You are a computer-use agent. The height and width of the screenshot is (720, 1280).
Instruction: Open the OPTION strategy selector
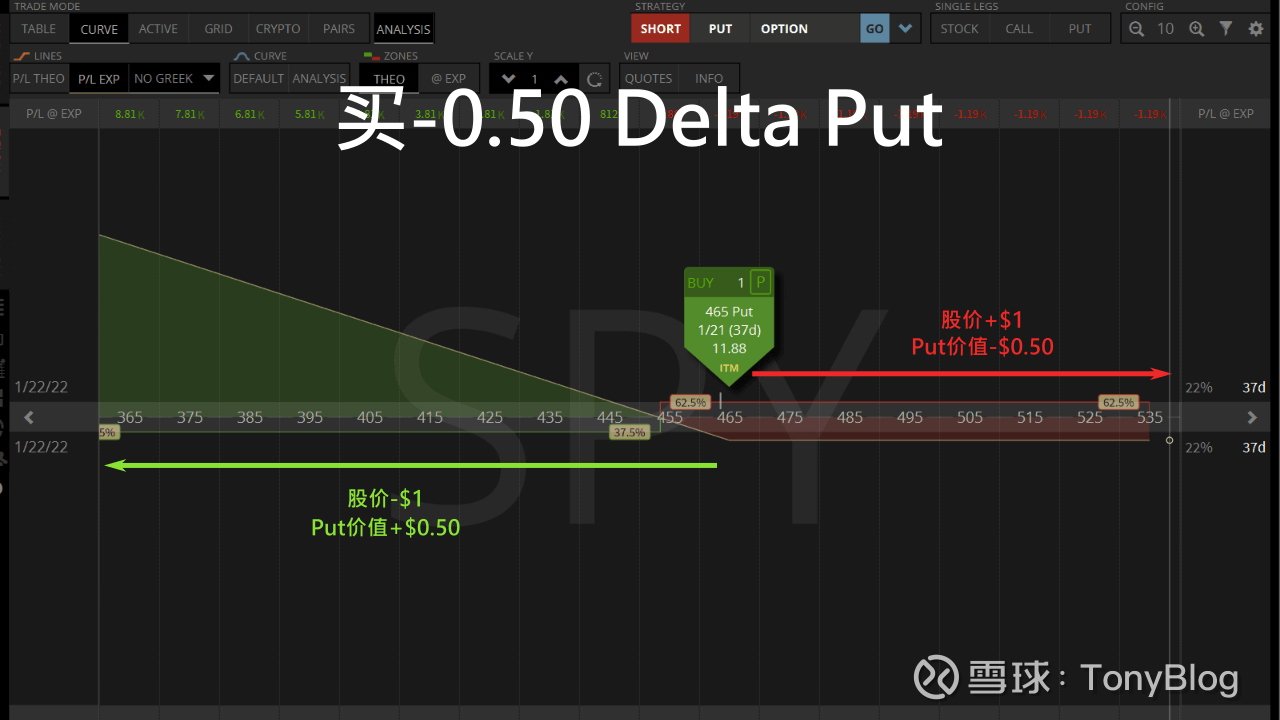[805, 29]
